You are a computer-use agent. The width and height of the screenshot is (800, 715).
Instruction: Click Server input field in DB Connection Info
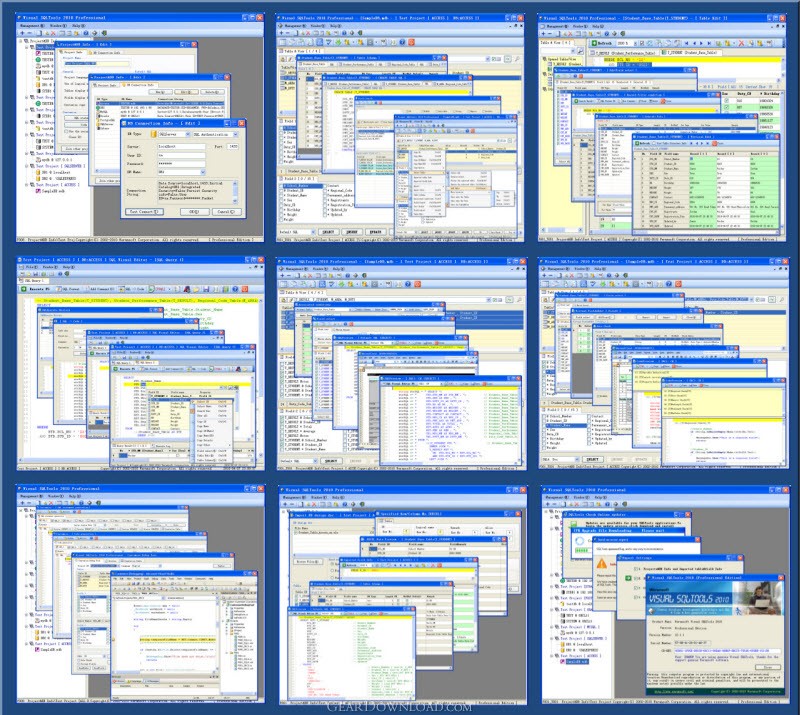tap(181, 146)
